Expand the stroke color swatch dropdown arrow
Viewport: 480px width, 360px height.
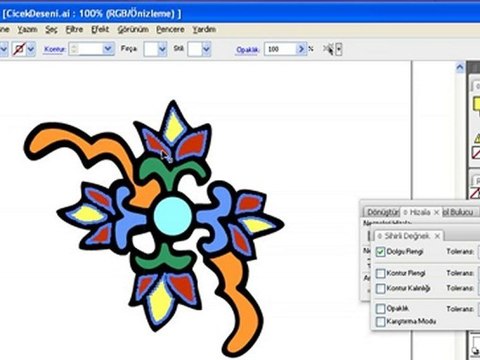click(x=31, y=49)
